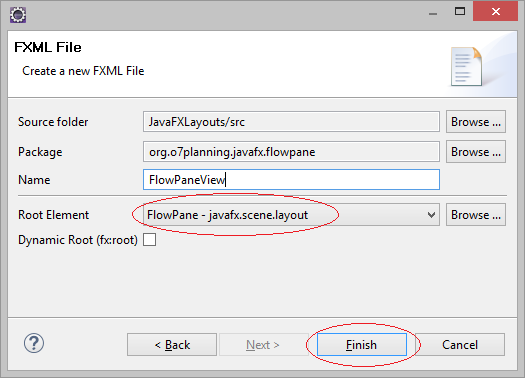Browse for the Root Element class
Screen dimensions: 525x378
pos(476,215)
